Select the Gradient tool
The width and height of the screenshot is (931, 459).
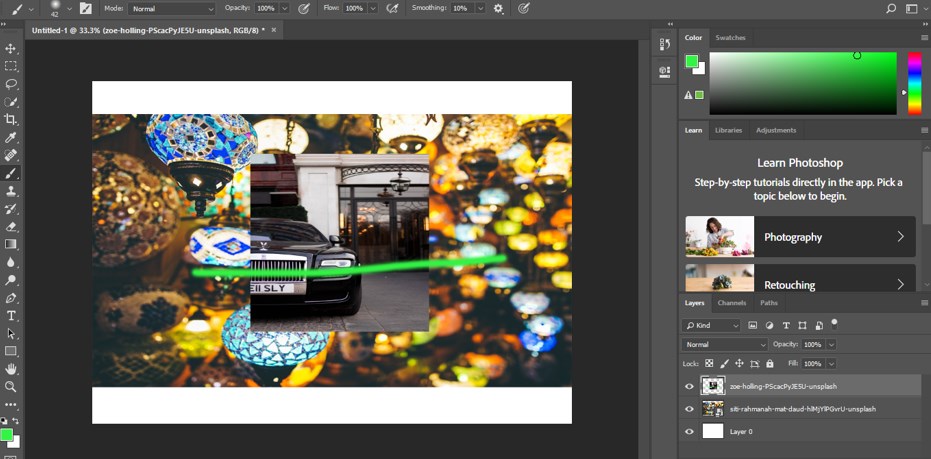[x=10, y=244]
